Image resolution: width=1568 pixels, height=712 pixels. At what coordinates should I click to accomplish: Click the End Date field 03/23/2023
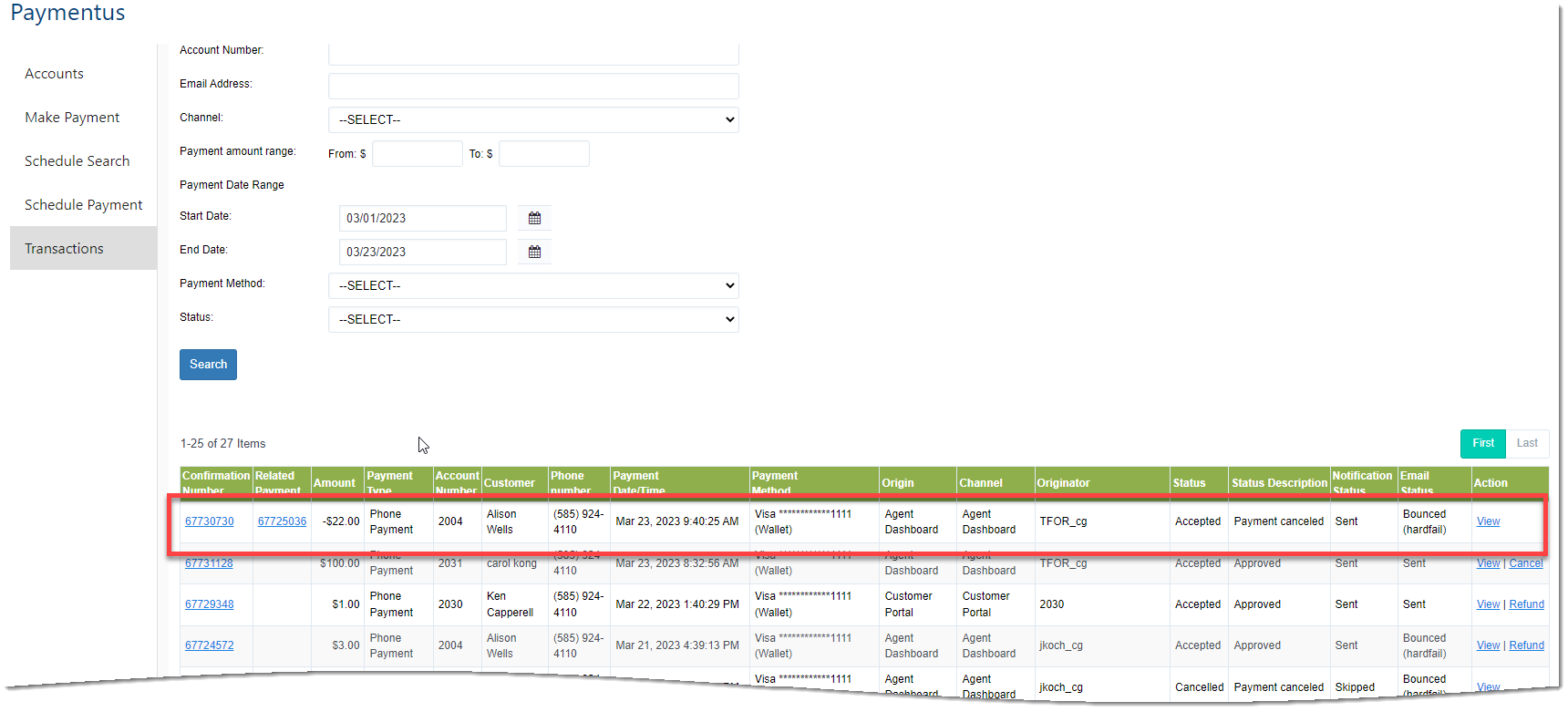[x=422, y=252]
